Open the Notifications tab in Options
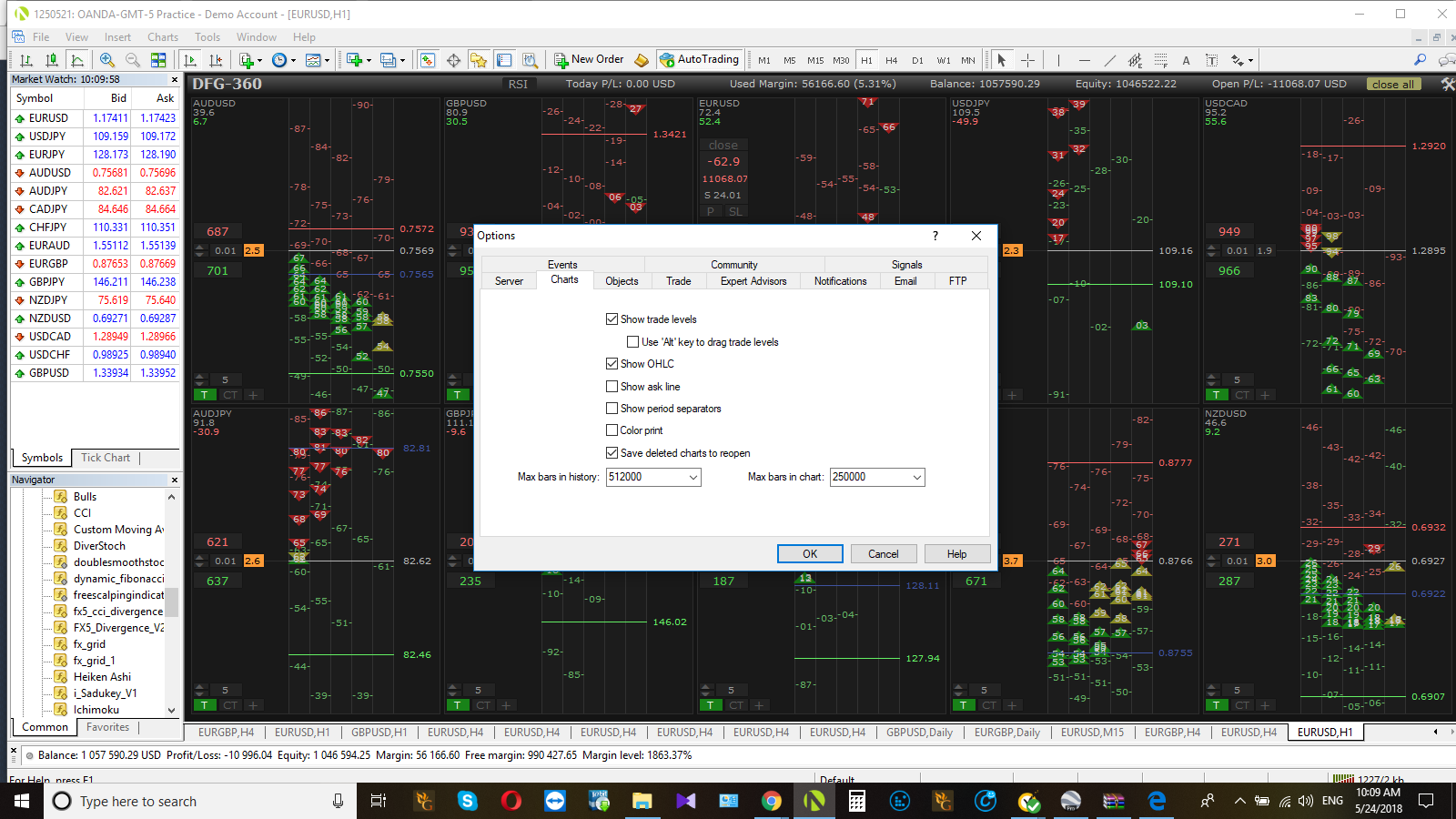 coord(841,281)
